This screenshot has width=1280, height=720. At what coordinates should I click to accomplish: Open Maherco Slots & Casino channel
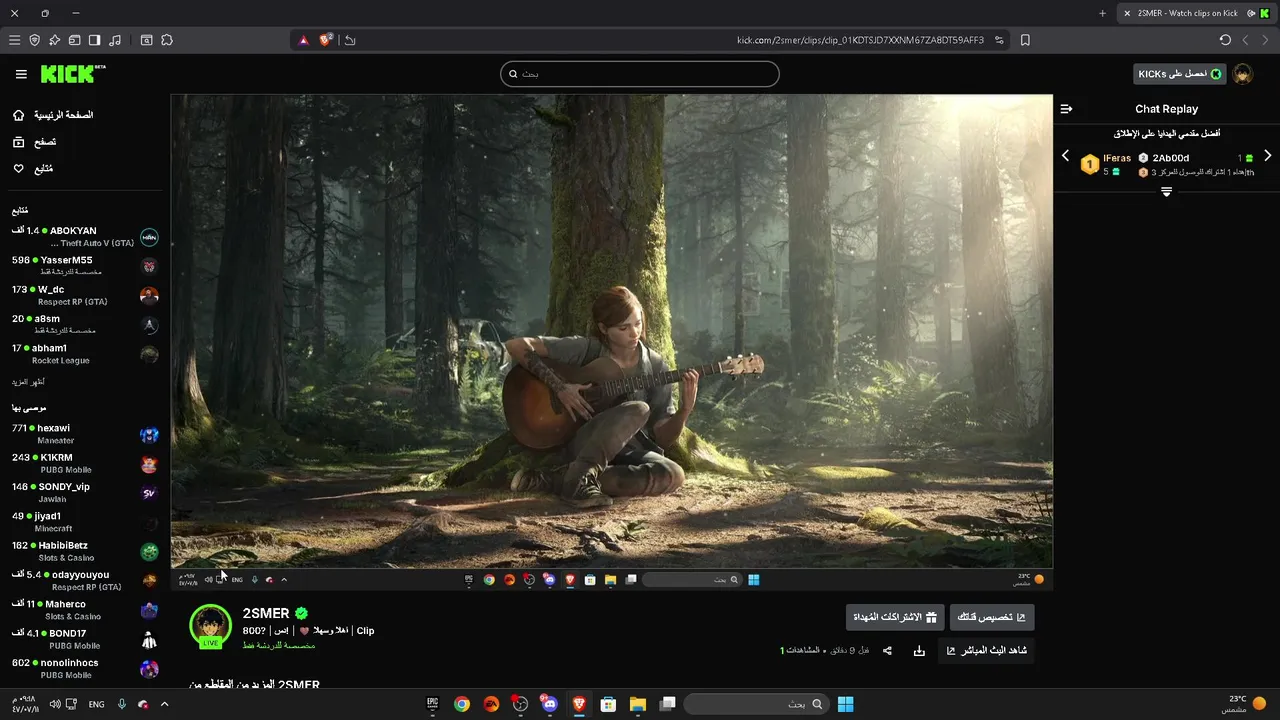(x=85, y=610)
